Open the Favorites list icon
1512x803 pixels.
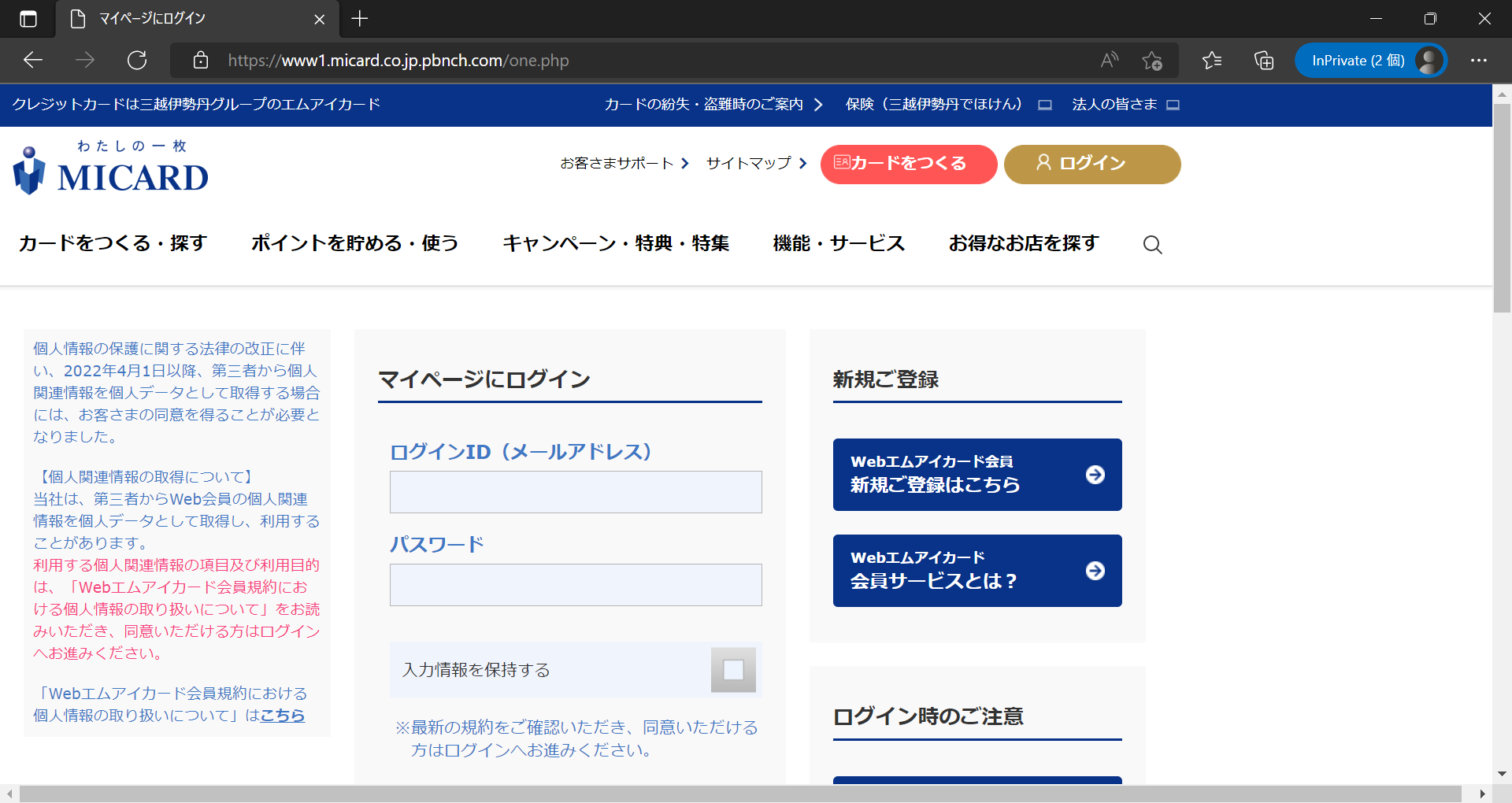[1212, 61]
